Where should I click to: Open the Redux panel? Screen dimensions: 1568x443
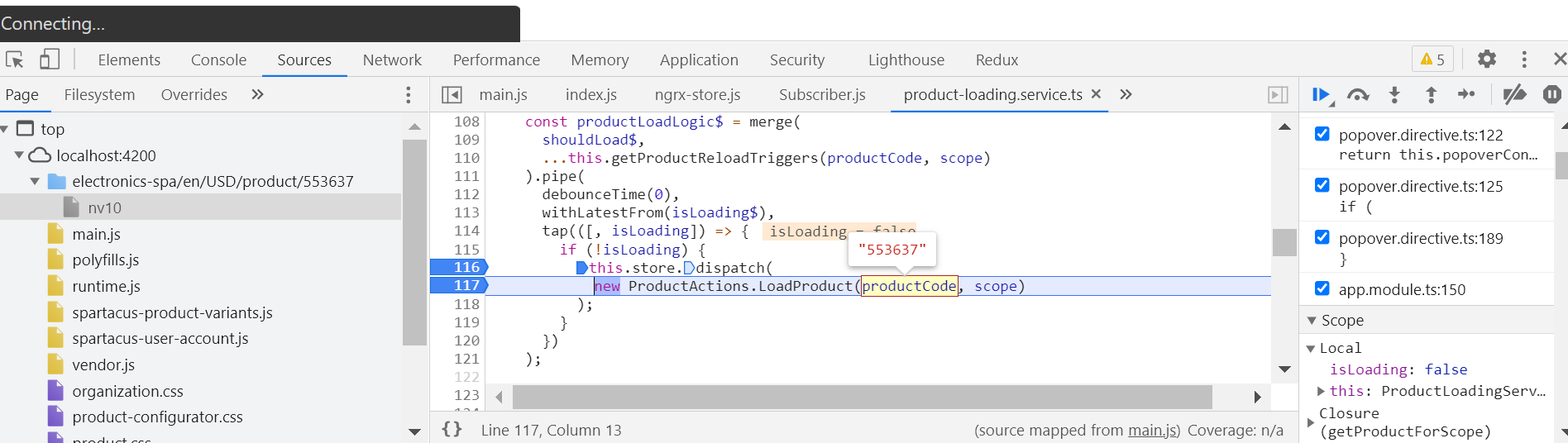point(997,60)
